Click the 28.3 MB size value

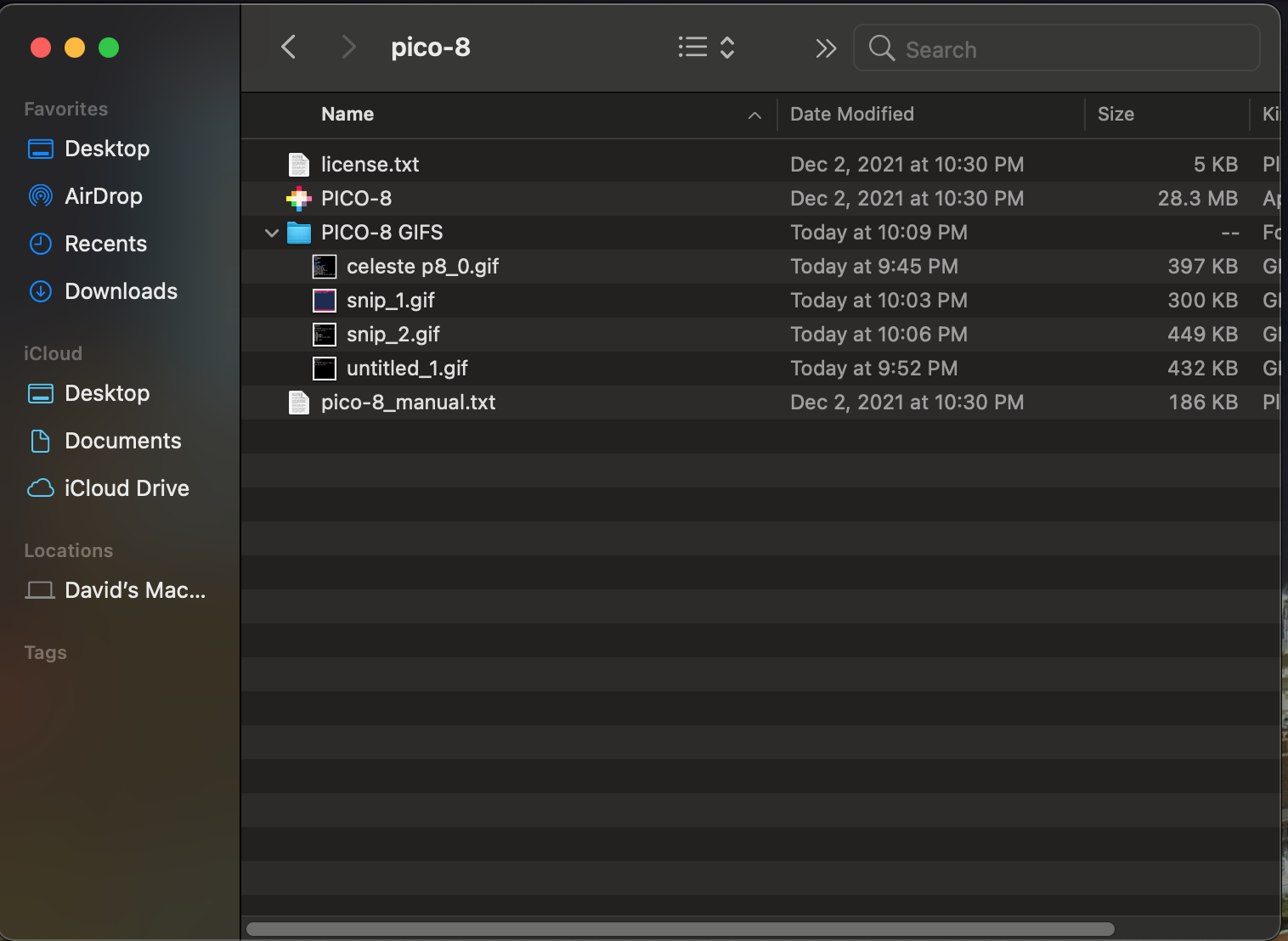(x=1197, y=199)
